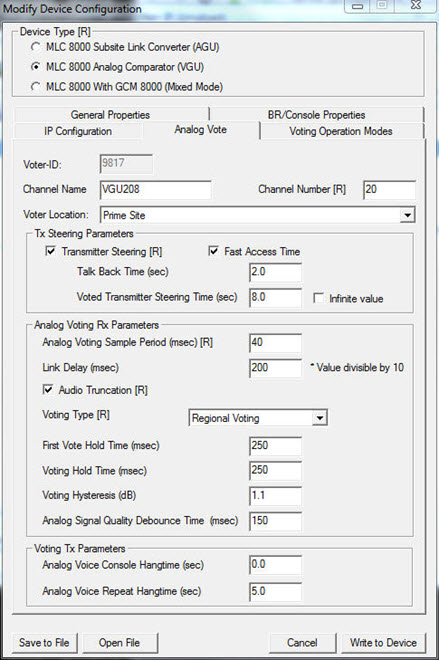Go to IP Configuration tab
Image resolution: width=439 pixels, height=660 pixels.
(78, 131)
